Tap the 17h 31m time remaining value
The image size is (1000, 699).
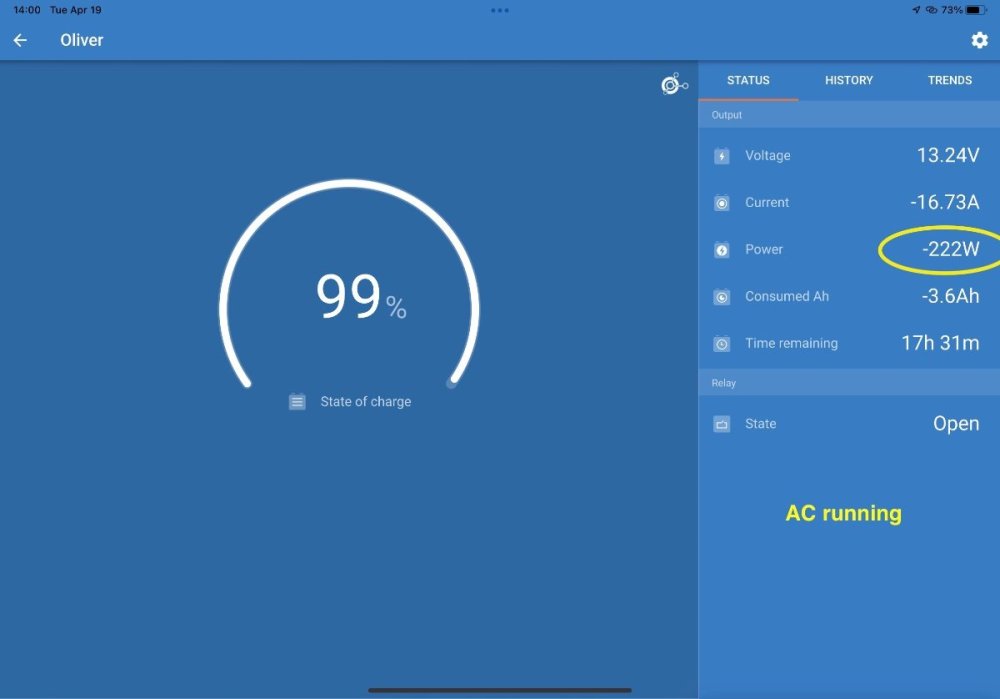940,343
